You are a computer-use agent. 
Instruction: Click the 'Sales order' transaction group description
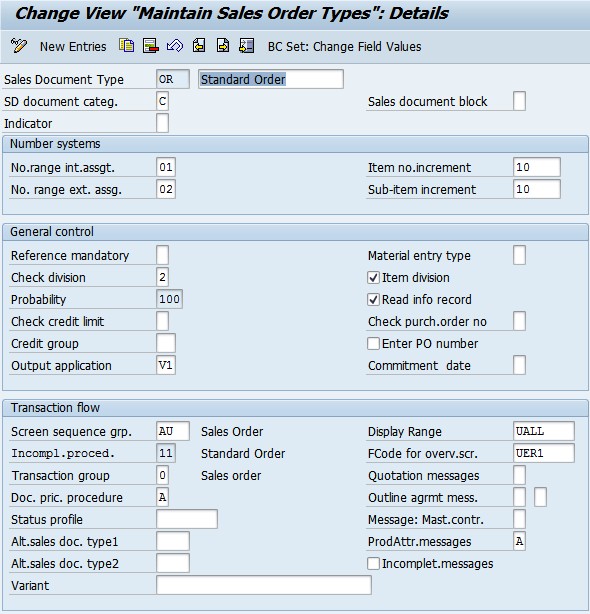[x=231, y=475]
